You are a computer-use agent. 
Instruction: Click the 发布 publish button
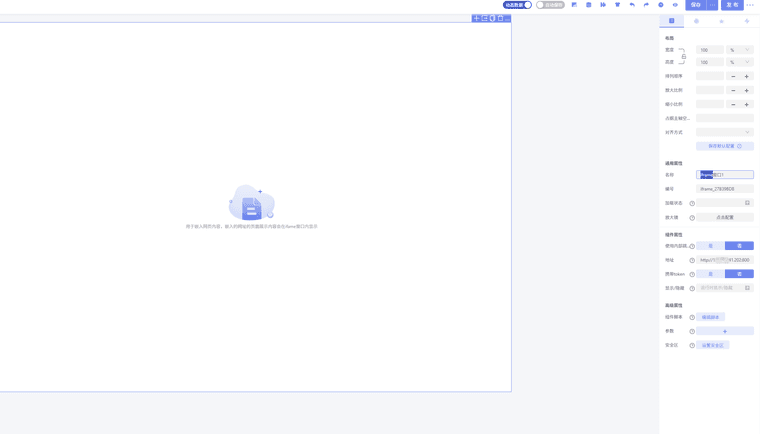pyautogui.click(x=732, y=5)
